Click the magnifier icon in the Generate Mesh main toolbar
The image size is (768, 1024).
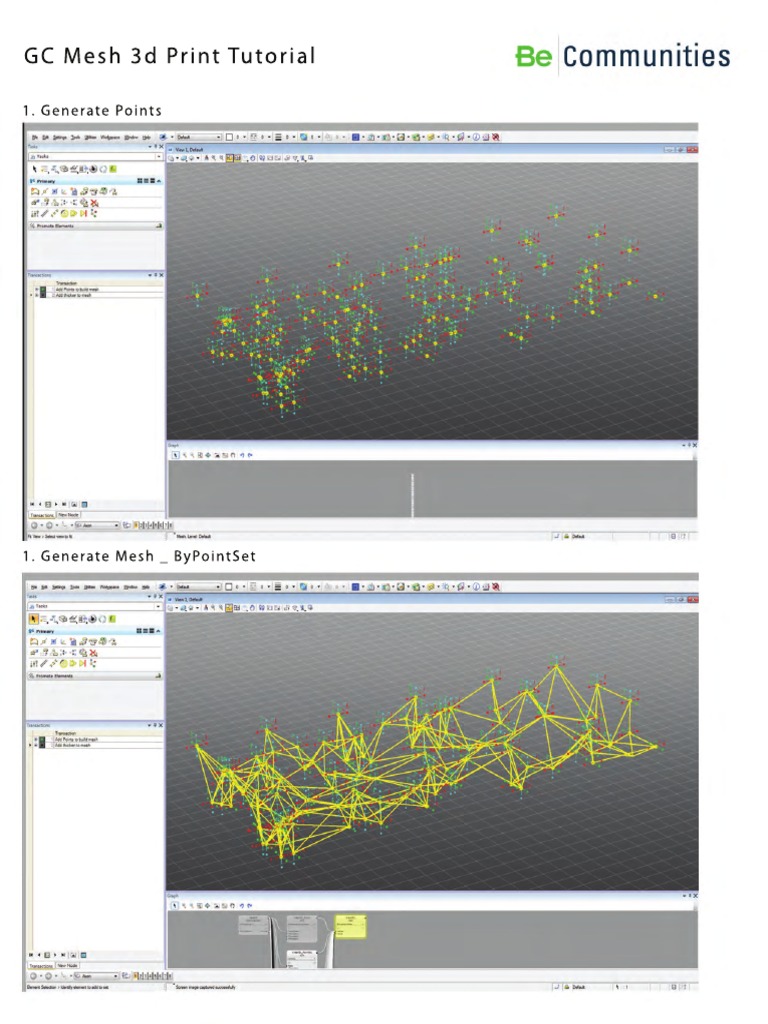[x=445, y=586]
